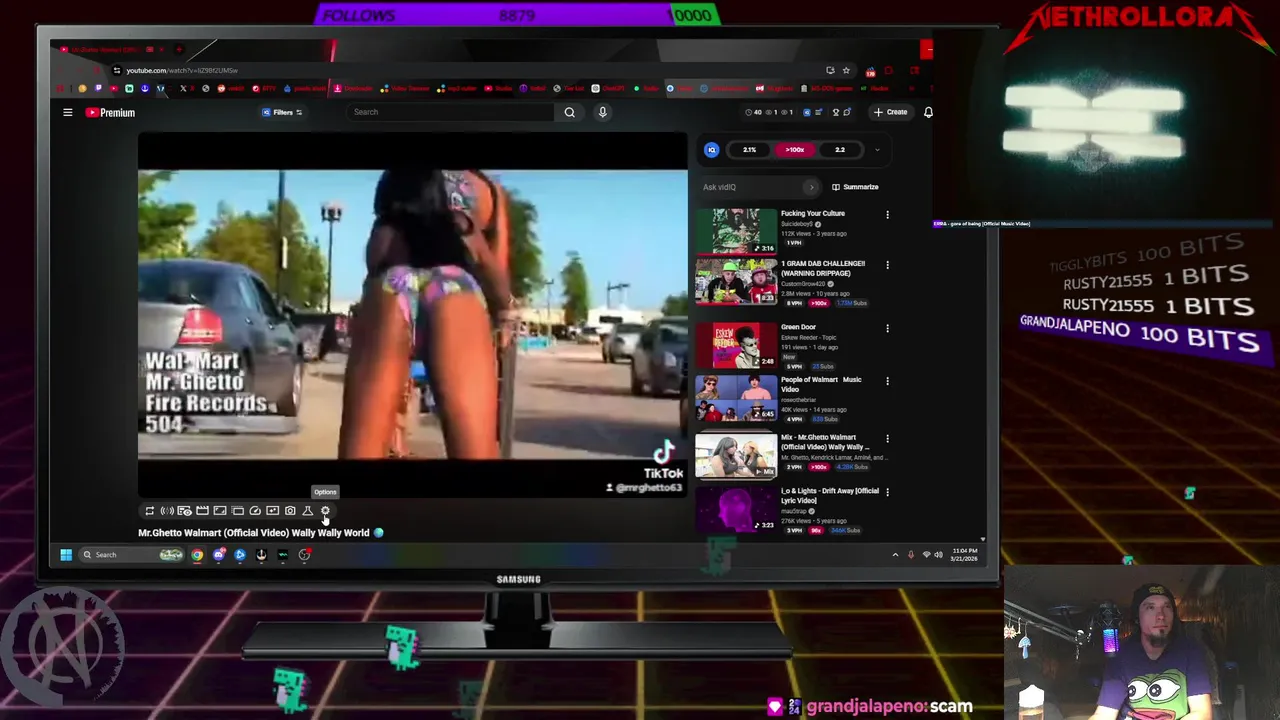Select the 2.2 vidIQ score pill
The width and height of the screenshot is (1280, 720).
[x=840, y=150]
